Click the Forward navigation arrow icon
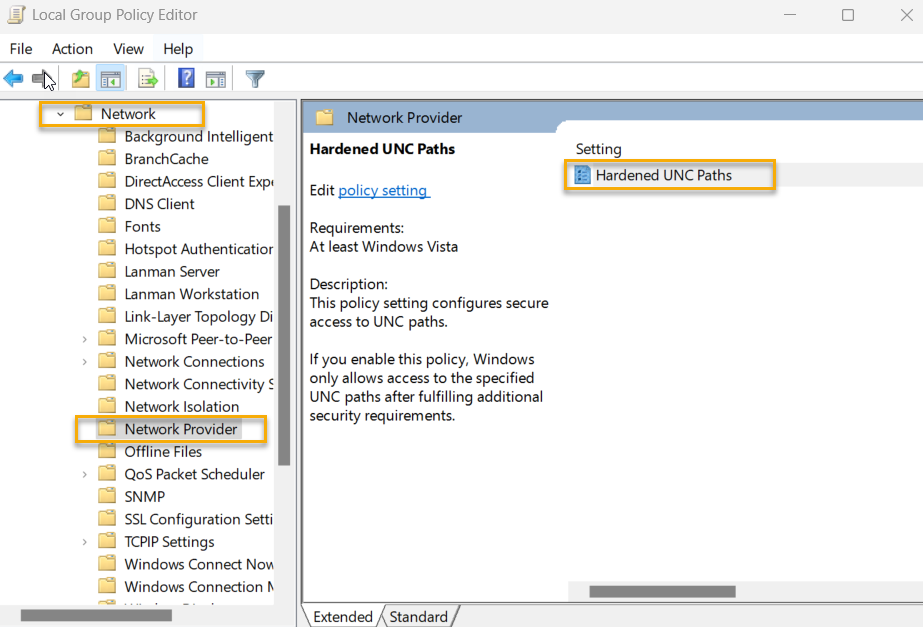This screenshot has width=923, height=627. click(41, 78)
